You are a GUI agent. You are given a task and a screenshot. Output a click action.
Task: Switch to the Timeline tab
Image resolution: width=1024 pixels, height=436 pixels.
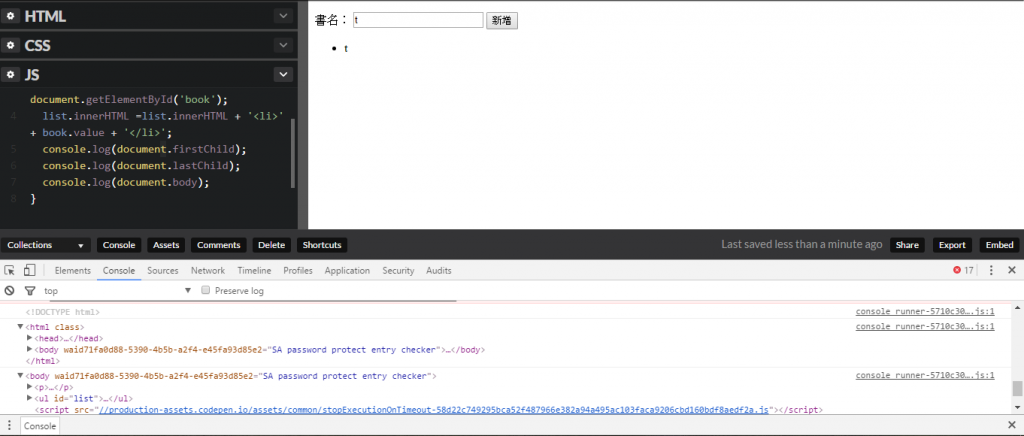point(254,270)
